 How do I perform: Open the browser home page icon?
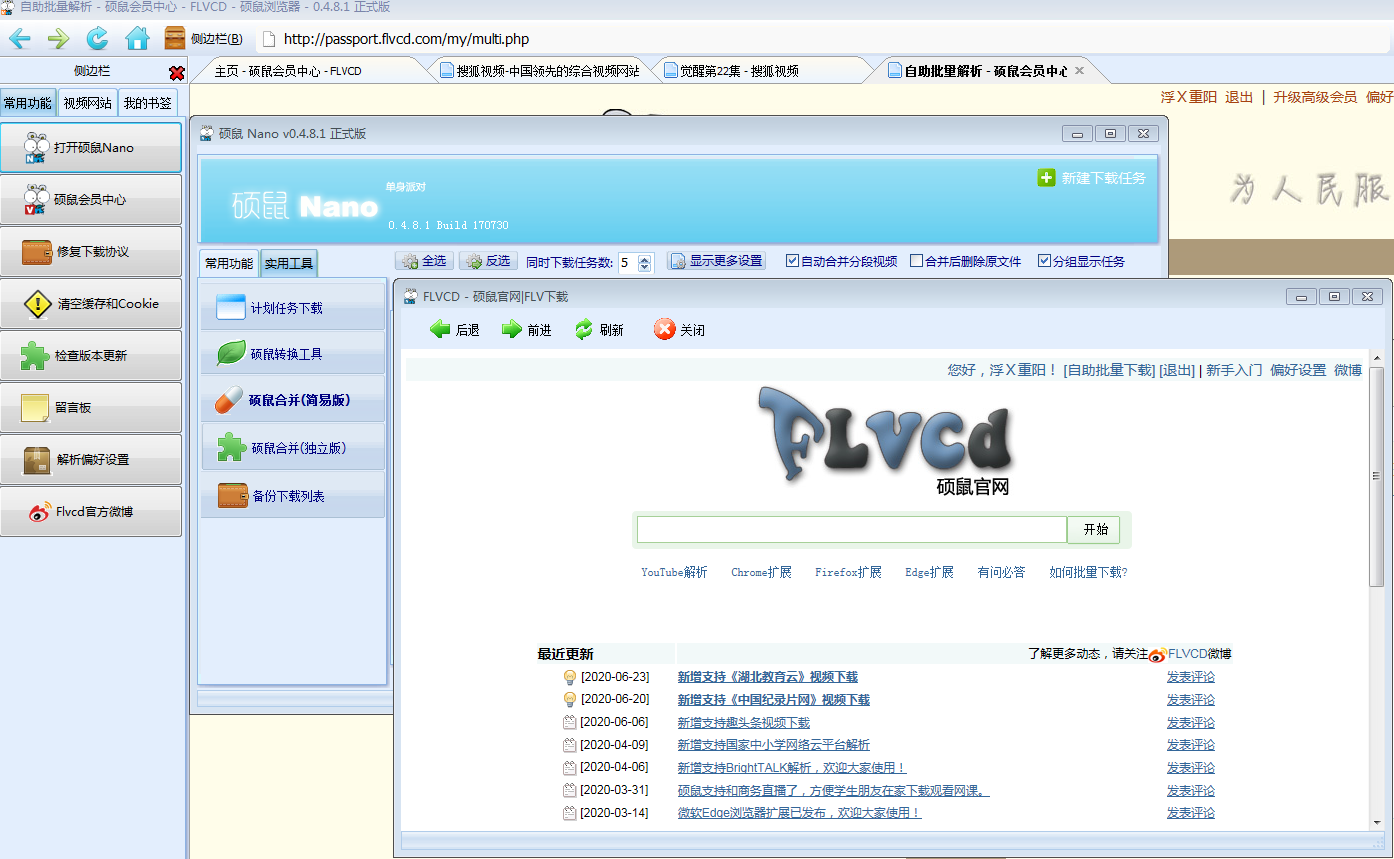click(137, 39)
